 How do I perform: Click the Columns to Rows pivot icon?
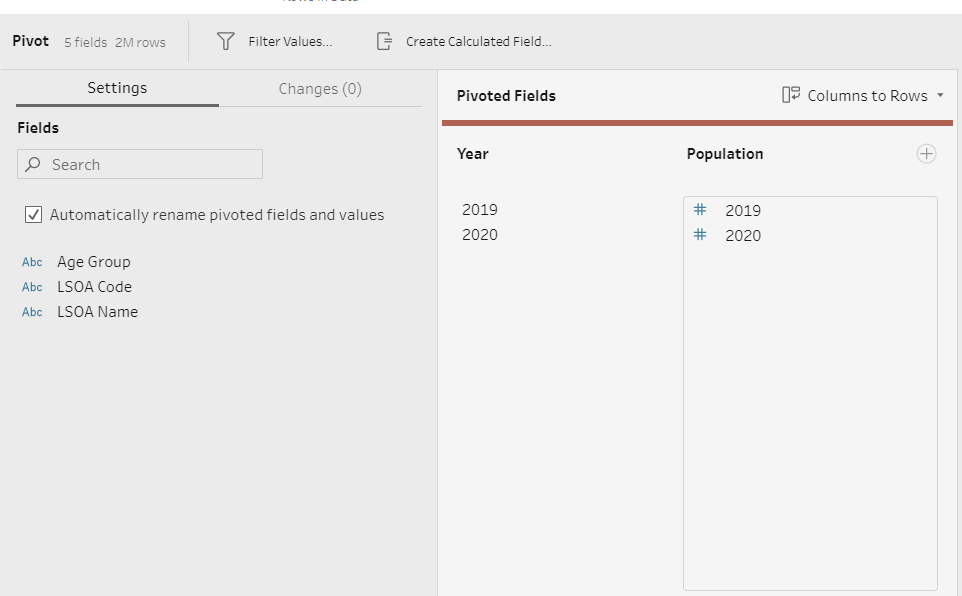click(x=791, y=95)
